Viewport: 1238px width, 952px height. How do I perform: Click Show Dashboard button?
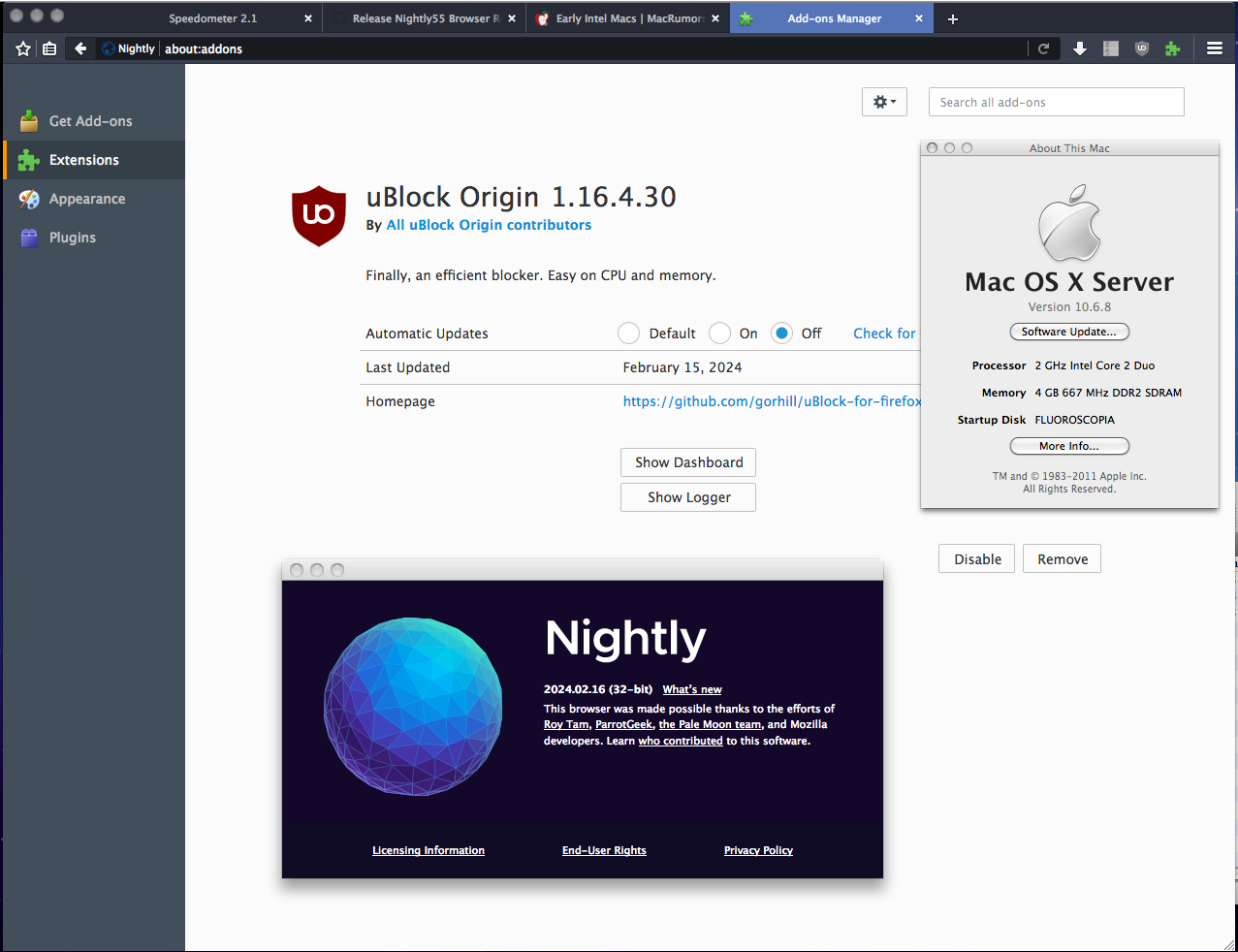point(688,462)
